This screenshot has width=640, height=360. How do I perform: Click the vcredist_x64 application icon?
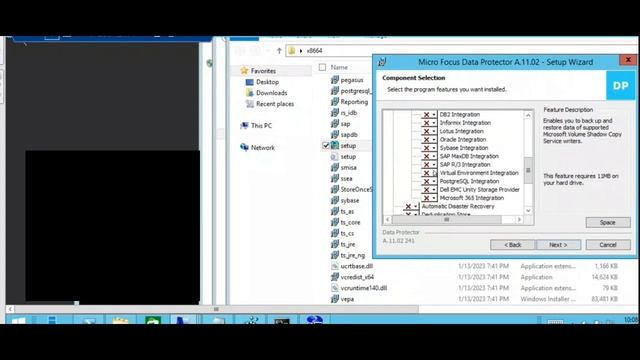coord(335,277)
